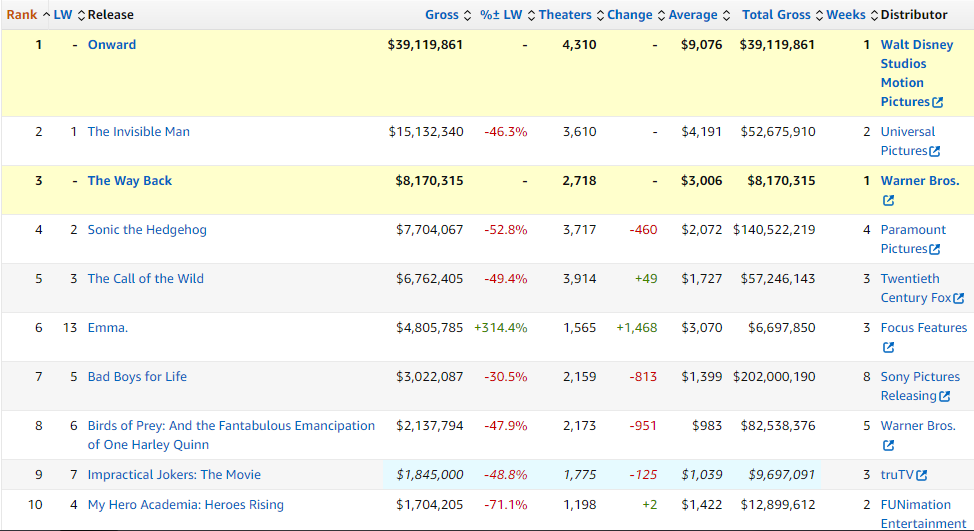The width and height of the screenshot is (974, 531).
Task: Sort table by Rank column
Action: [22, 15]
